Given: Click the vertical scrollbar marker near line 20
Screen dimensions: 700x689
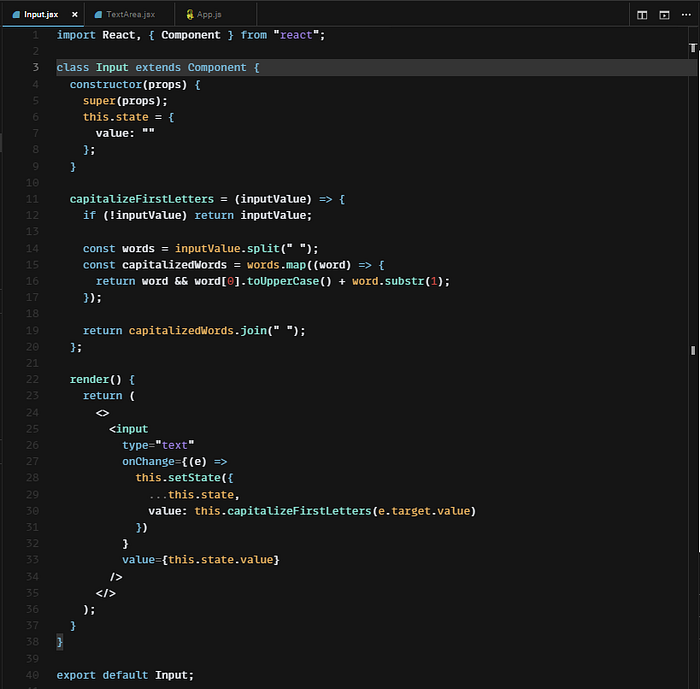Looking at the screenshot, I should click(693, 351).
